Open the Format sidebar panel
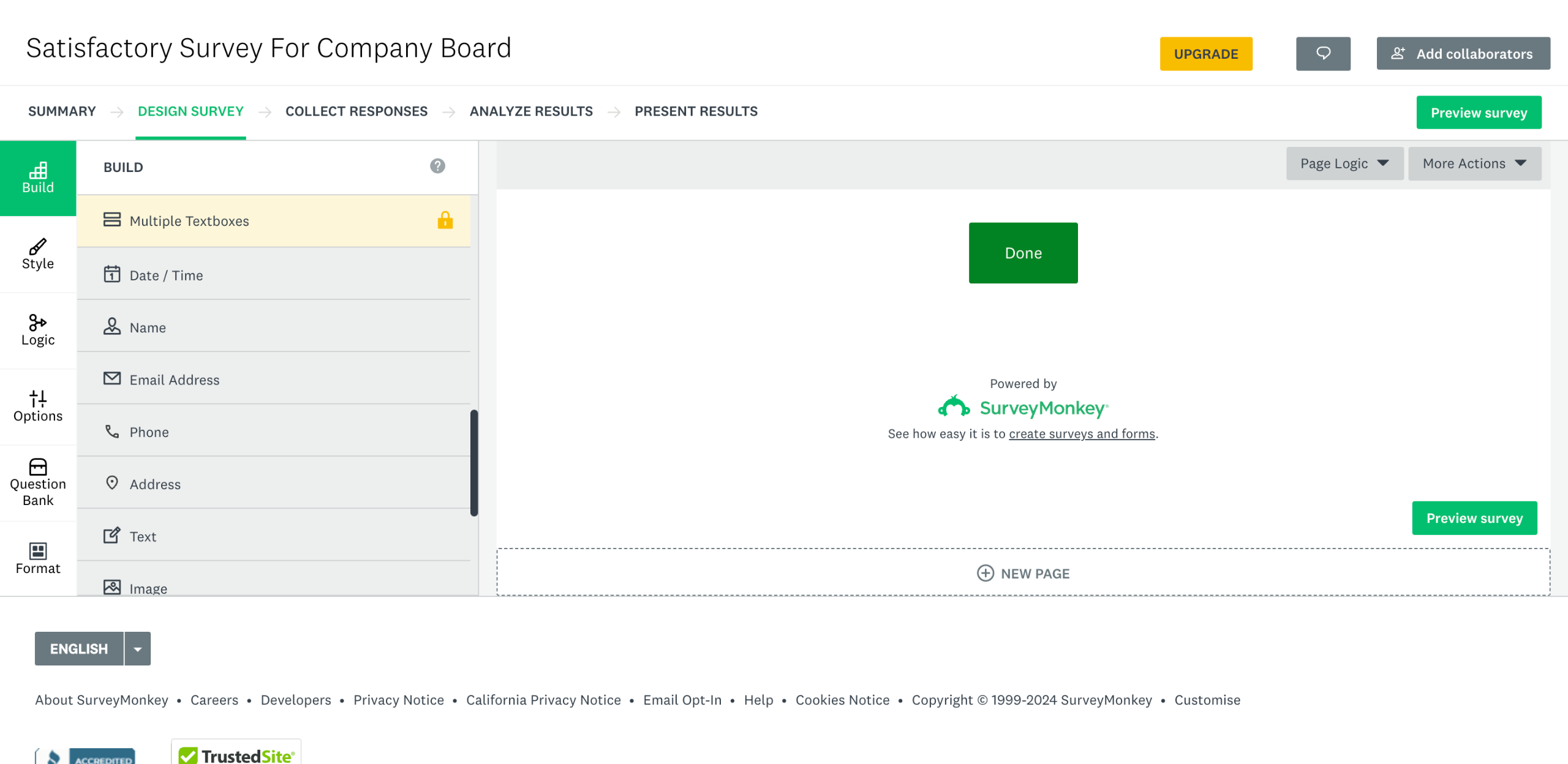Viewport: 1568px width, 764px height. click(x=38, y=558)
